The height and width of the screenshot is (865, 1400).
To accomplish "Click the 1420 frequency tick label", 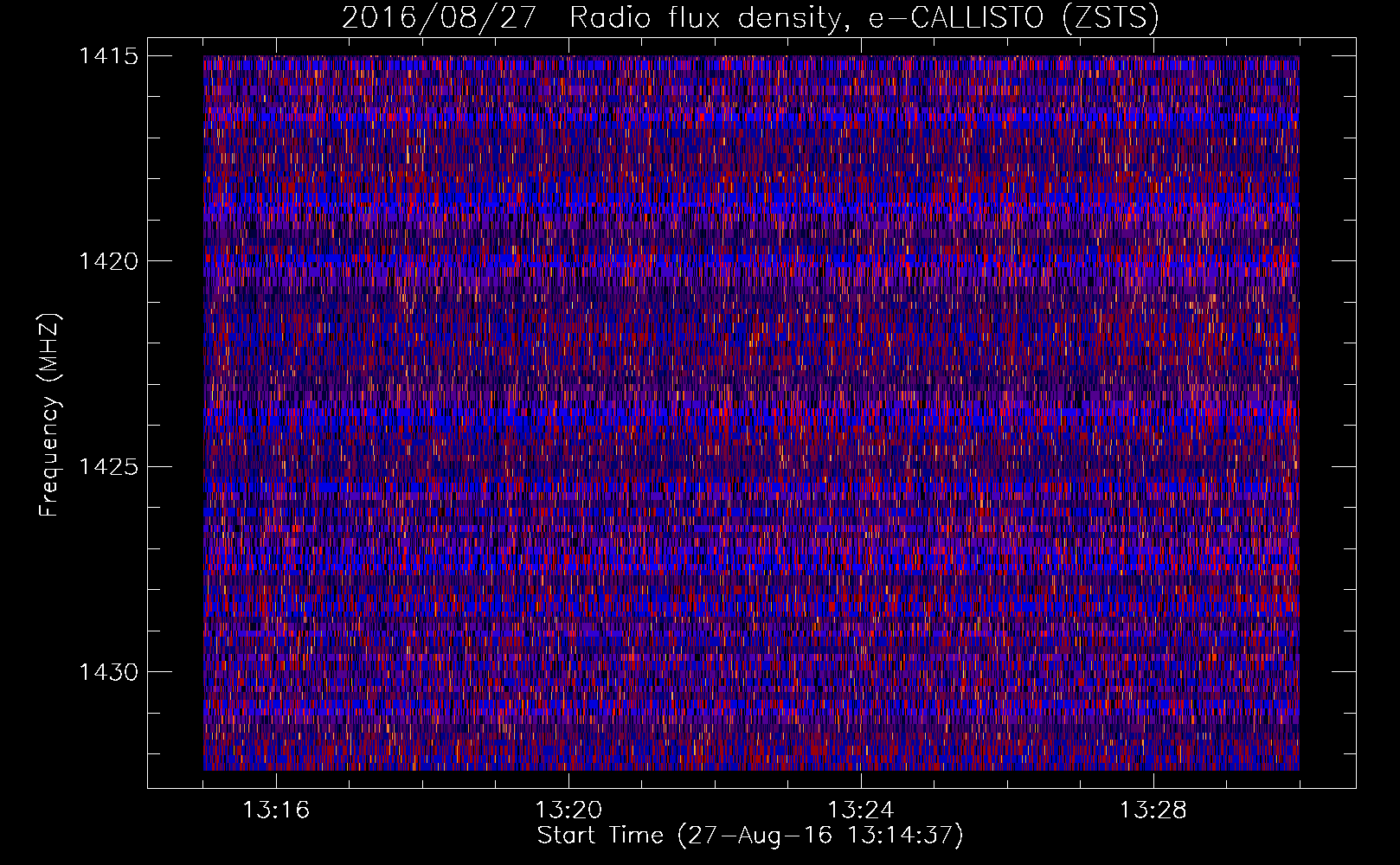I will coord(109,261).
